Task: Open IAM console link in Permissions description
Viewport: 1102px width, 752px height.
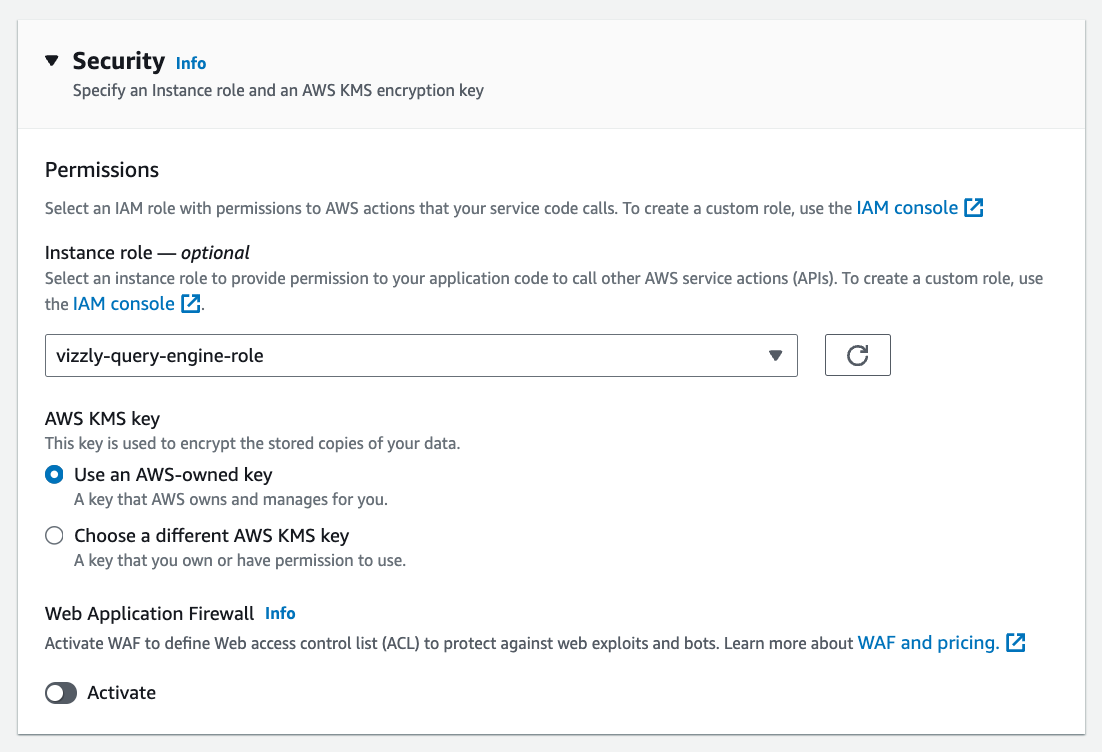Action: pos(907,208)
